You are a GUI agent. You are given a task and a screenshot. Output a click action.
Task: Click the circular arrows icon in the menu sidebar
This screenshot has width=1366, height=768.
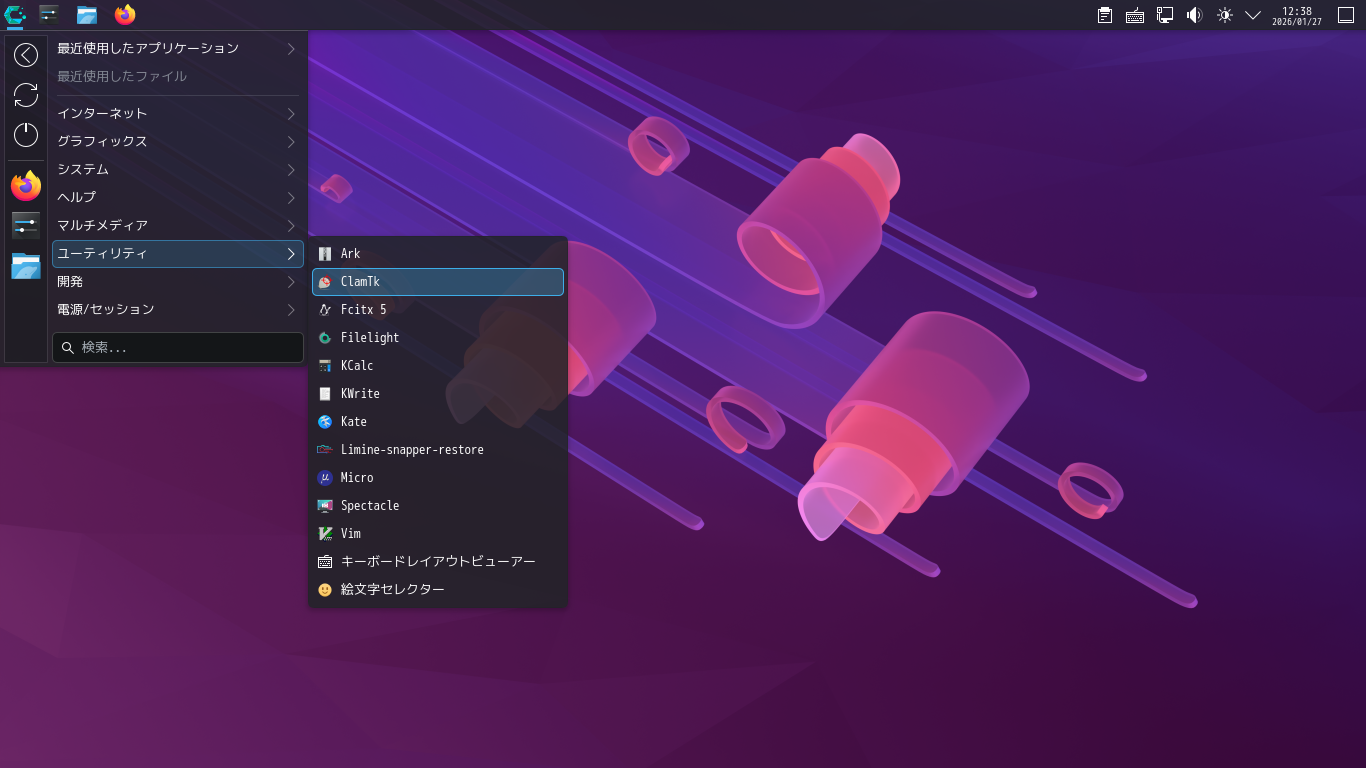[x=26, y=95]
